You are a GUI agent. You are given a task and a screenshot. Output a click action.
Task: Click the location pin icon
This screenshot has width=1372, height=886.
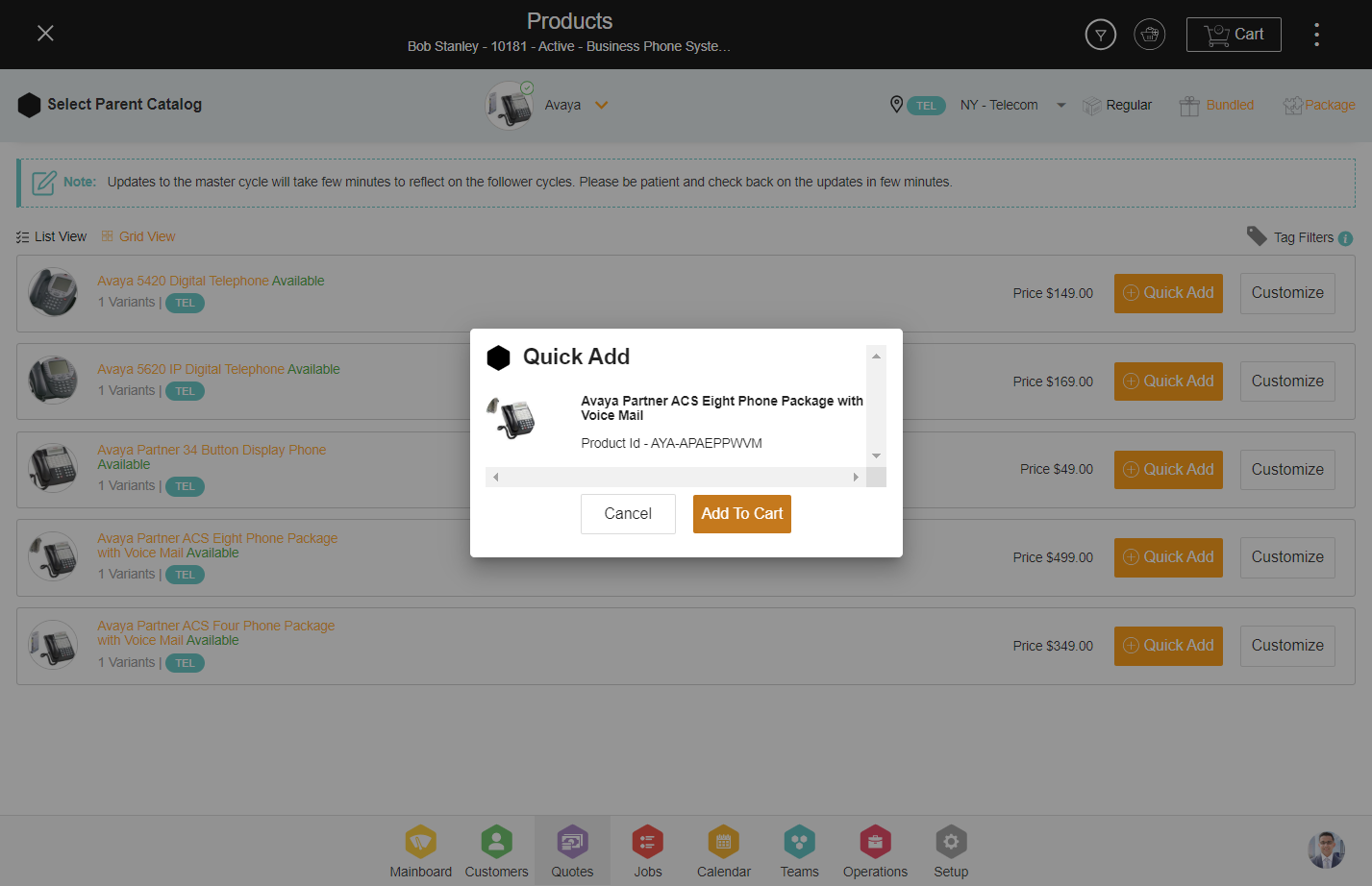coord(896,105)
